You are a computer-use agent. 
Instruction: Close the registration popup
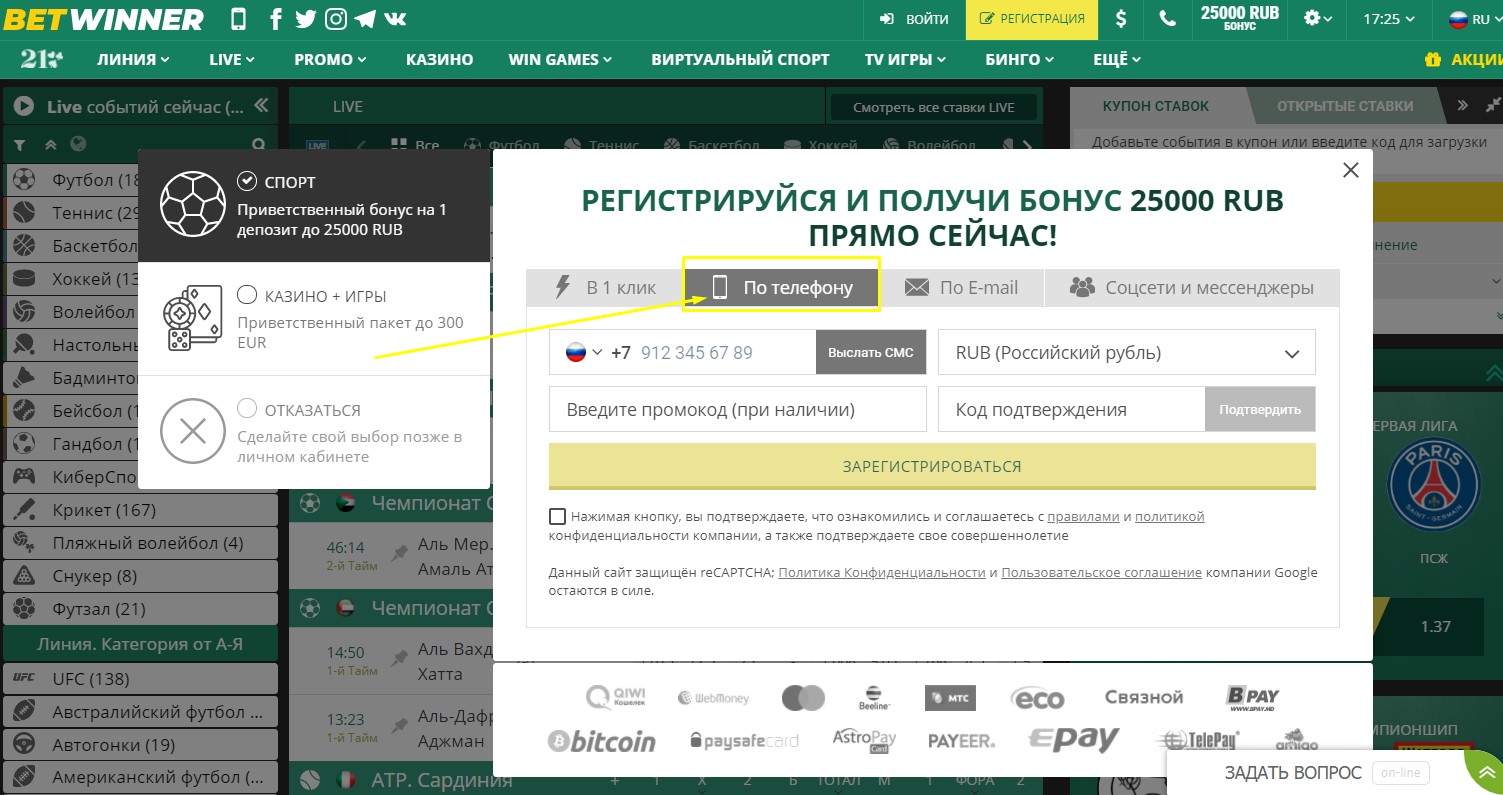(x=1351, y=170)
